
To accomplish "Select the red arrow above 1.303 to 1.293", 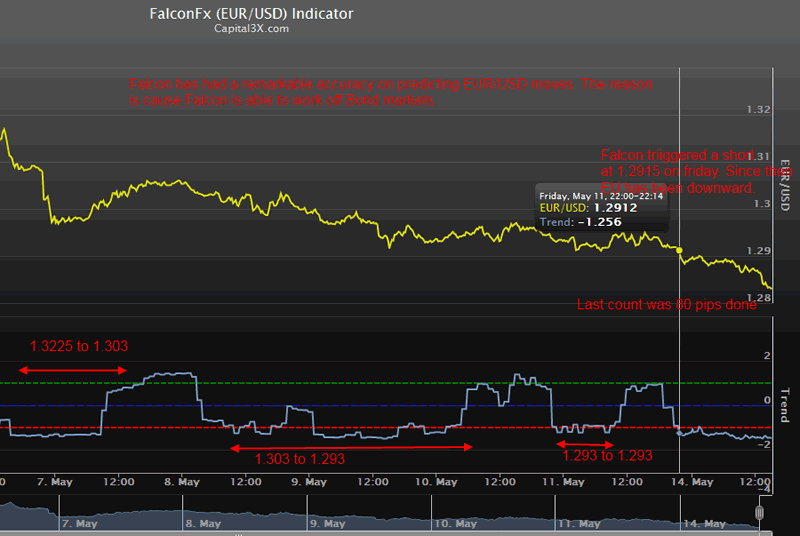I will [x=351, y=448].
